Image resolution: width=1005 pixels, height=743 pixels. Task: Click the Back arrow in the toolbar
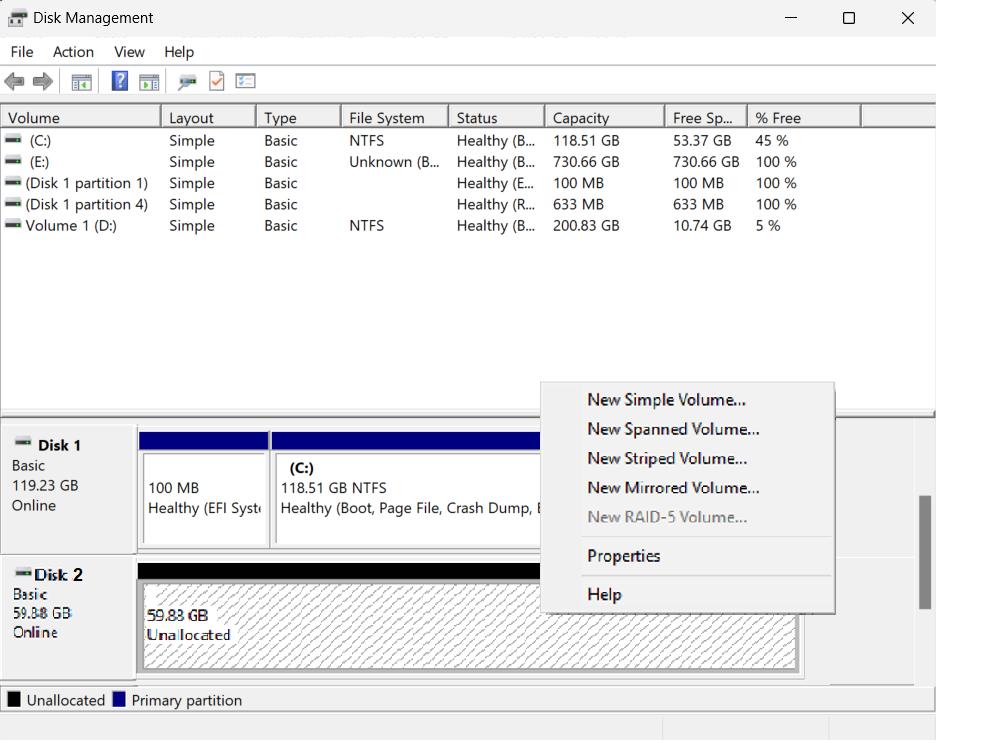(x=14, y=81)
